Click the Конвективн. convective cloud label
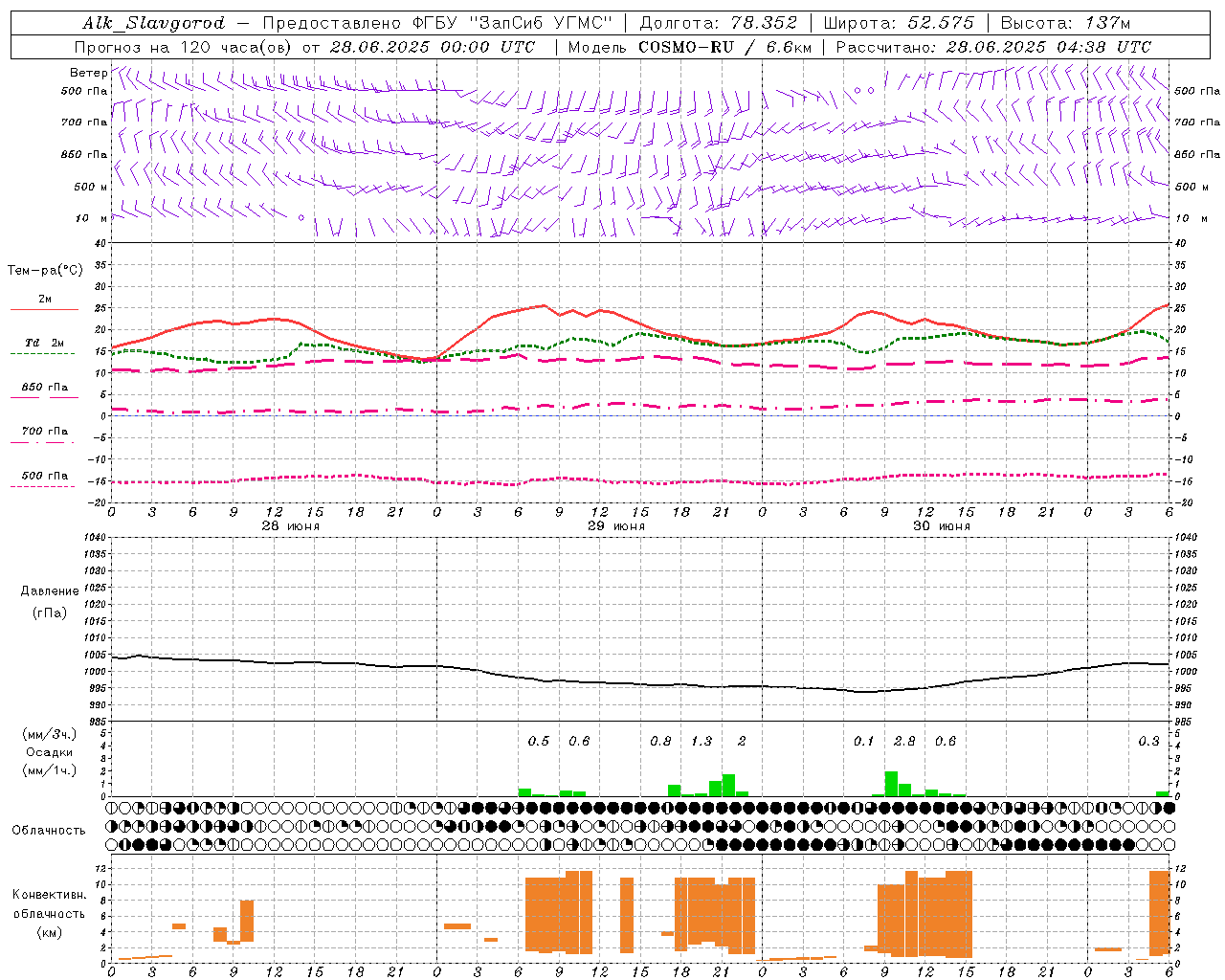Screen dimensions: 1225x980 [x=50, y=895]
